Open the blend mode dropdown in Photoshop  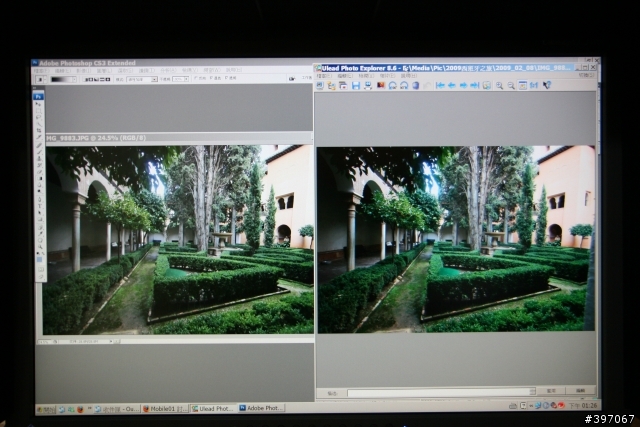point(142,80)
